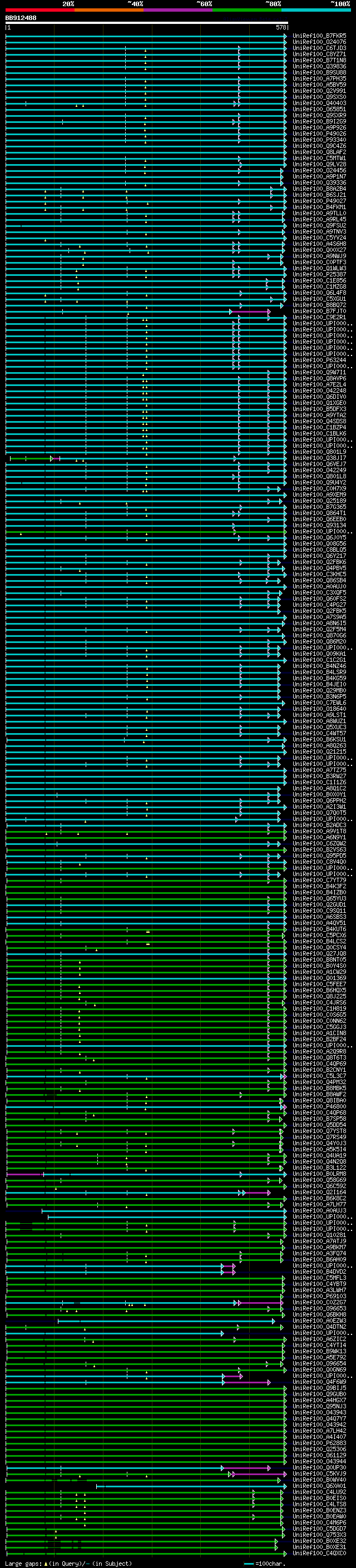Click hit label UniRef100_A7TZ75
This screenshot has height=1568, width=356.
coord(319,770)
